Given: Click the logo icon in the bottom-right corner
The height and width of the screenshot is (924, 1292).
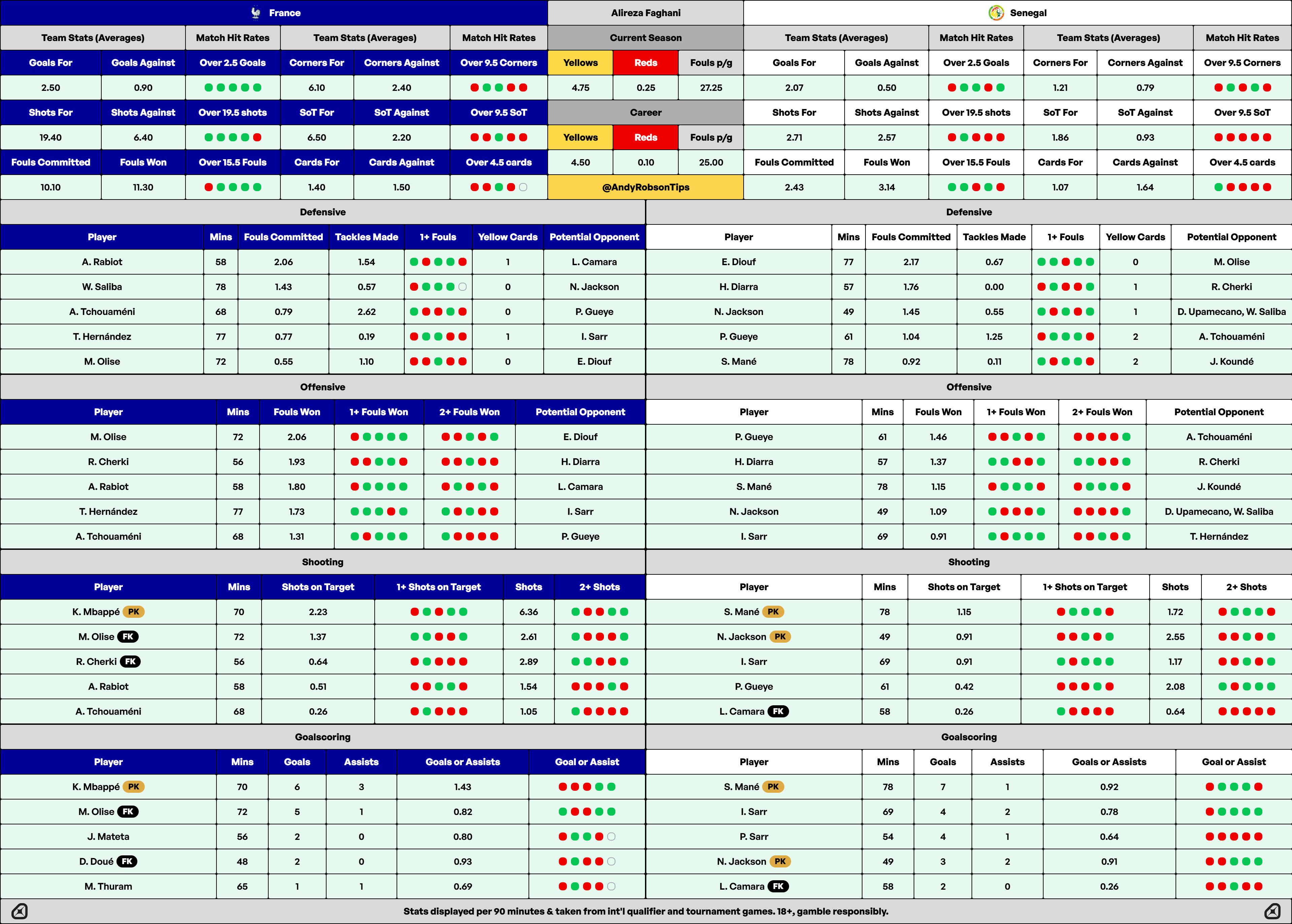Looking at the screenshot, I should point(1272,912).
